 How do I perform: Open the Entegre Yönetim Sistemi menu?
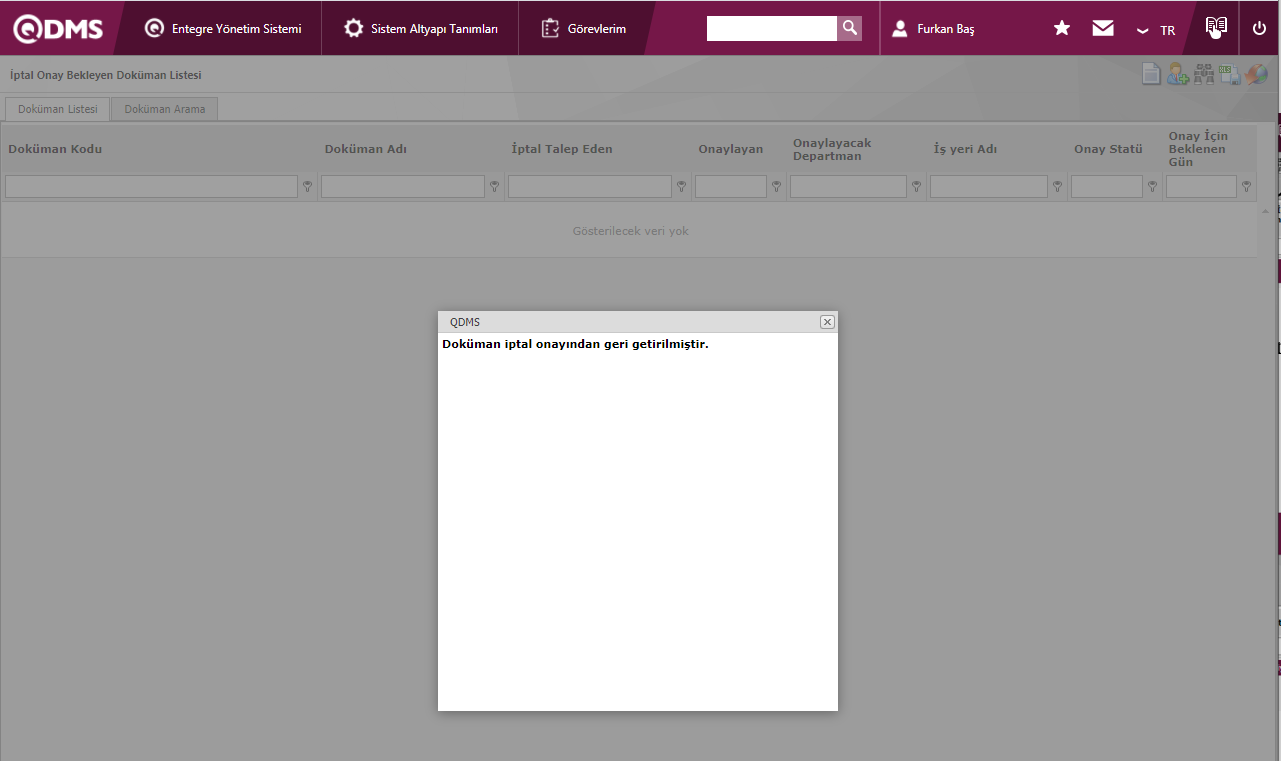(223, 29)
